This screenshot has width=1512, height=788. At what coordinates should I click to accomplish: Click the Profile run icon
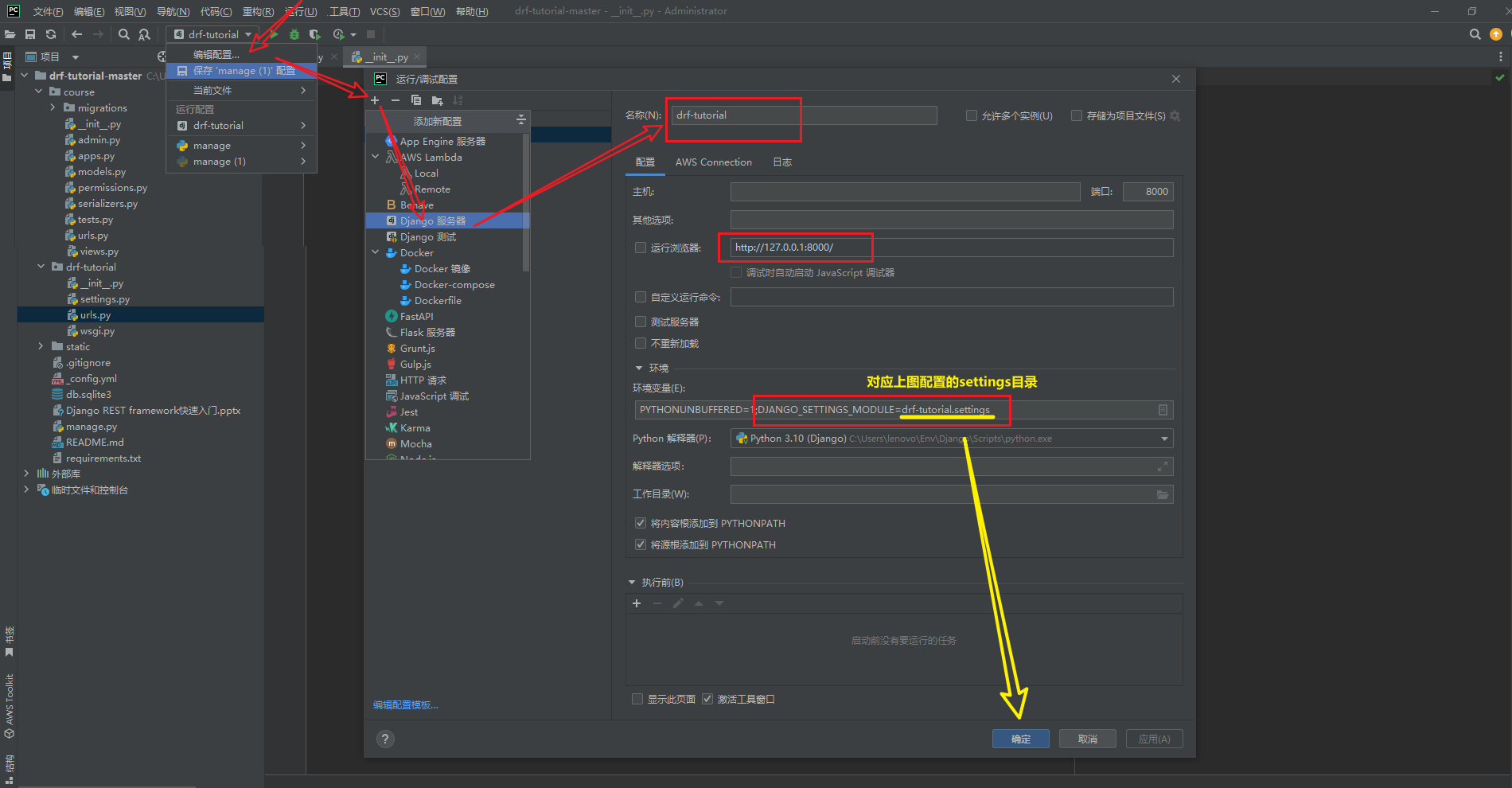click(340, 34)
